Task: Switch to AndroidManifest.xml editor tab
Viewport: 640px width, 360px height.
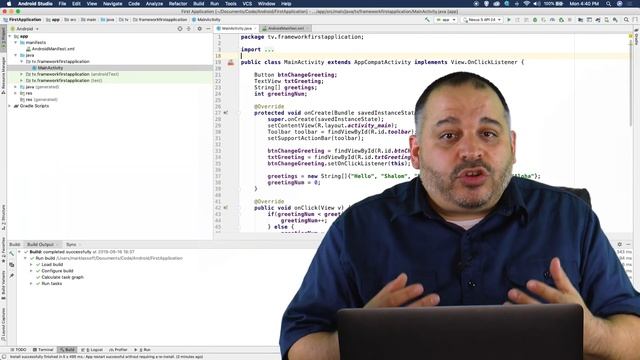Action: [x=286, y=29]
